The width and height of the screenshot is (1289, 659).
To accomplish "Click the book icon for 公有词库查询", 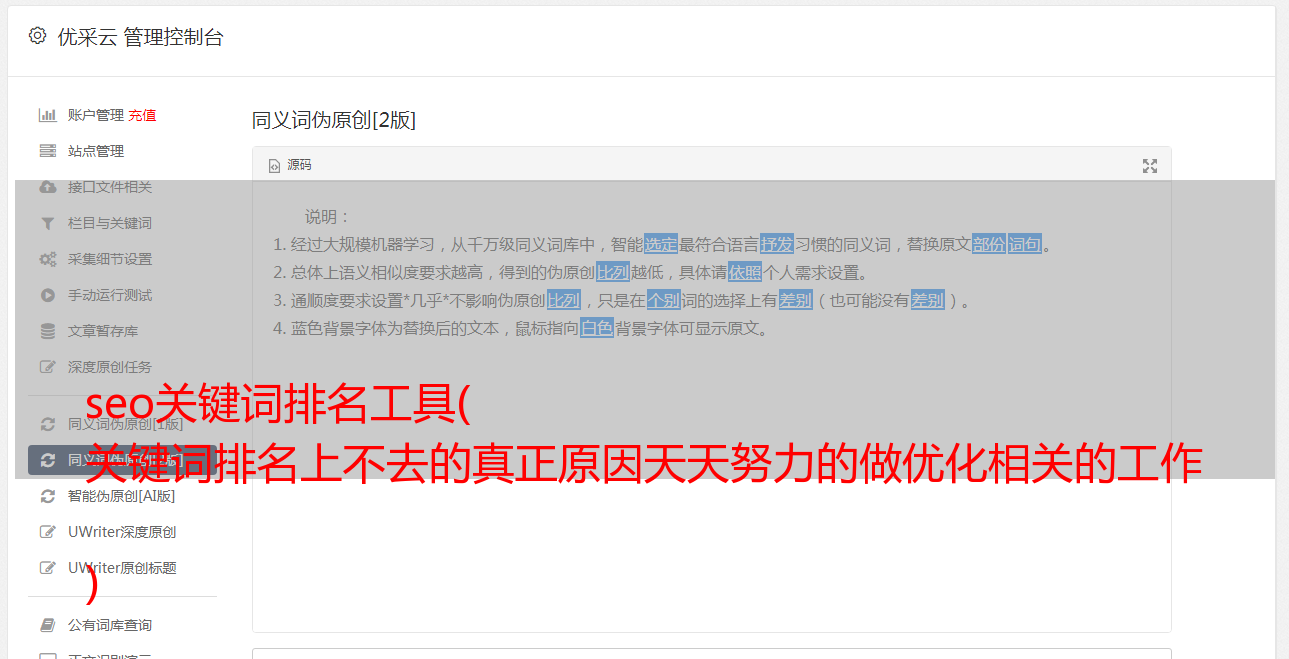I will (47, 625).
